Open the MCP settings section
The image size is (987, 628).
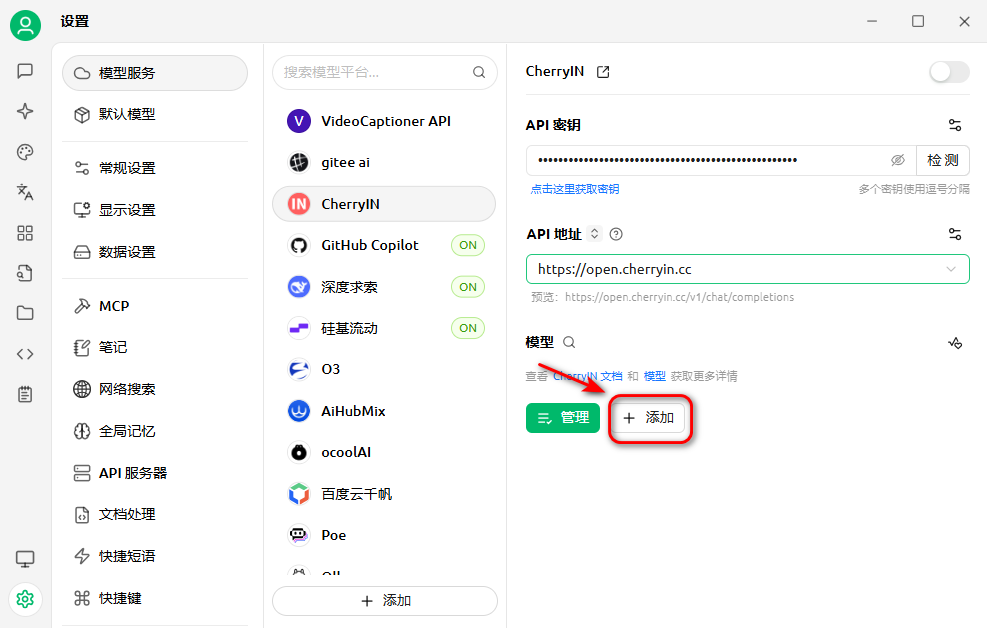pyautogui.click(x=155, y=306)
